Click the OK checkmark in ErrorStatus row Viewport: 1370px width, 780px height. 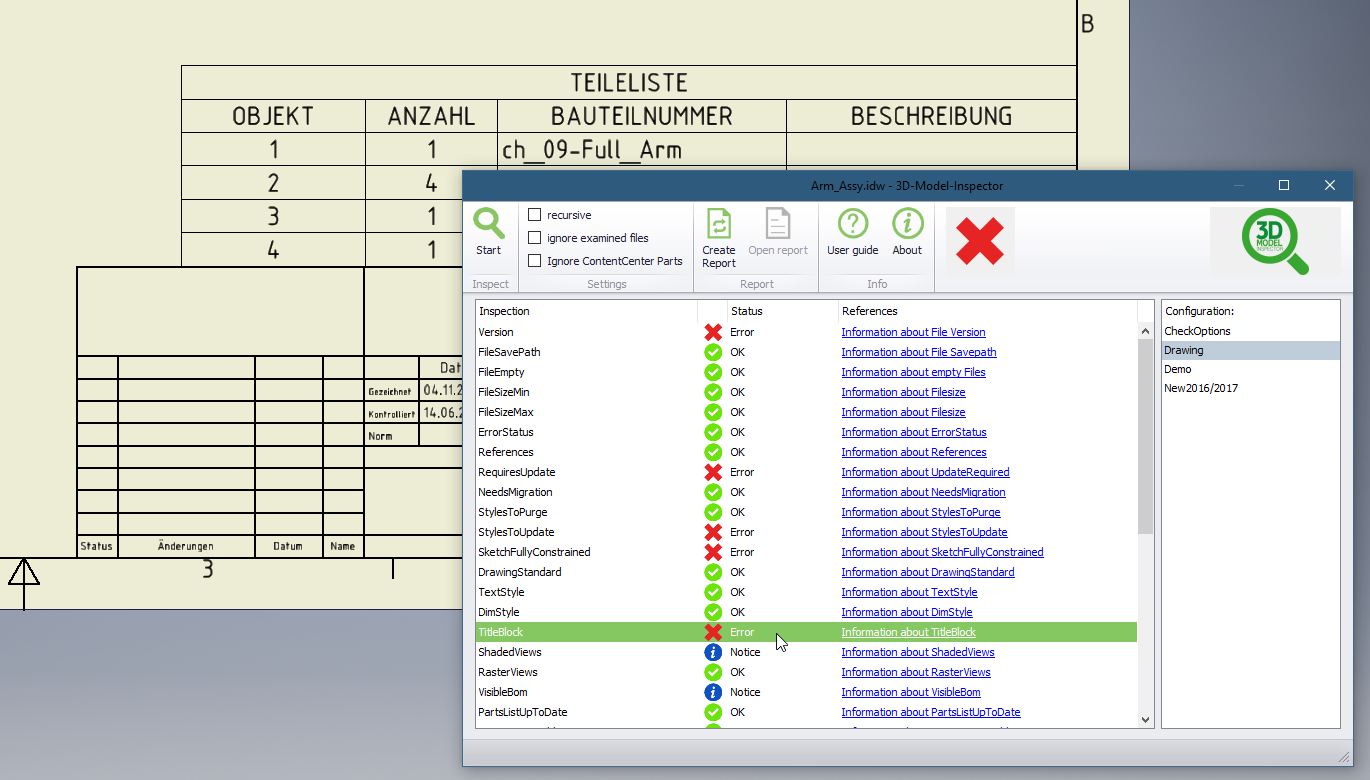point(713,432)
